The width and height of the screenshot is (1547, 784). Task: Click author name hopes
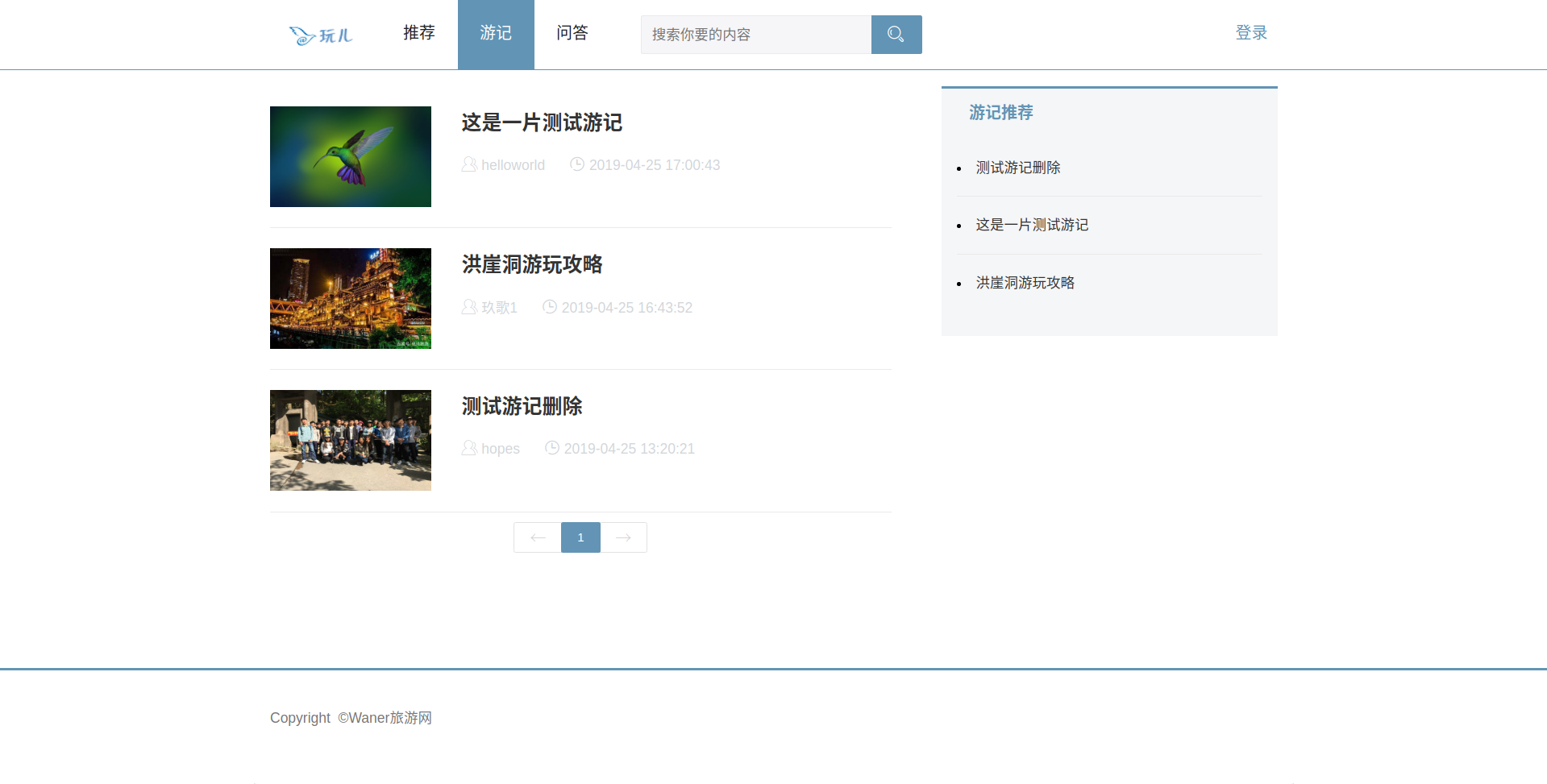click(501, 449)
